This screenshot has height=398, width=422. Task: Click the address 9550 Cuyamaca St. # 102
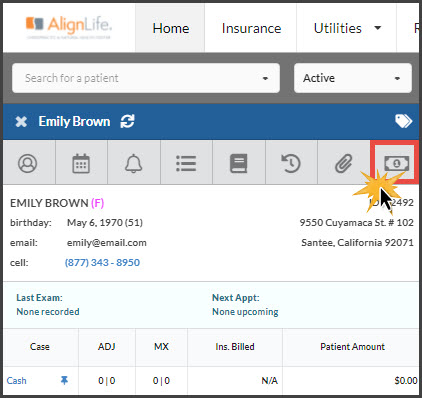click(x=356, y=223)
